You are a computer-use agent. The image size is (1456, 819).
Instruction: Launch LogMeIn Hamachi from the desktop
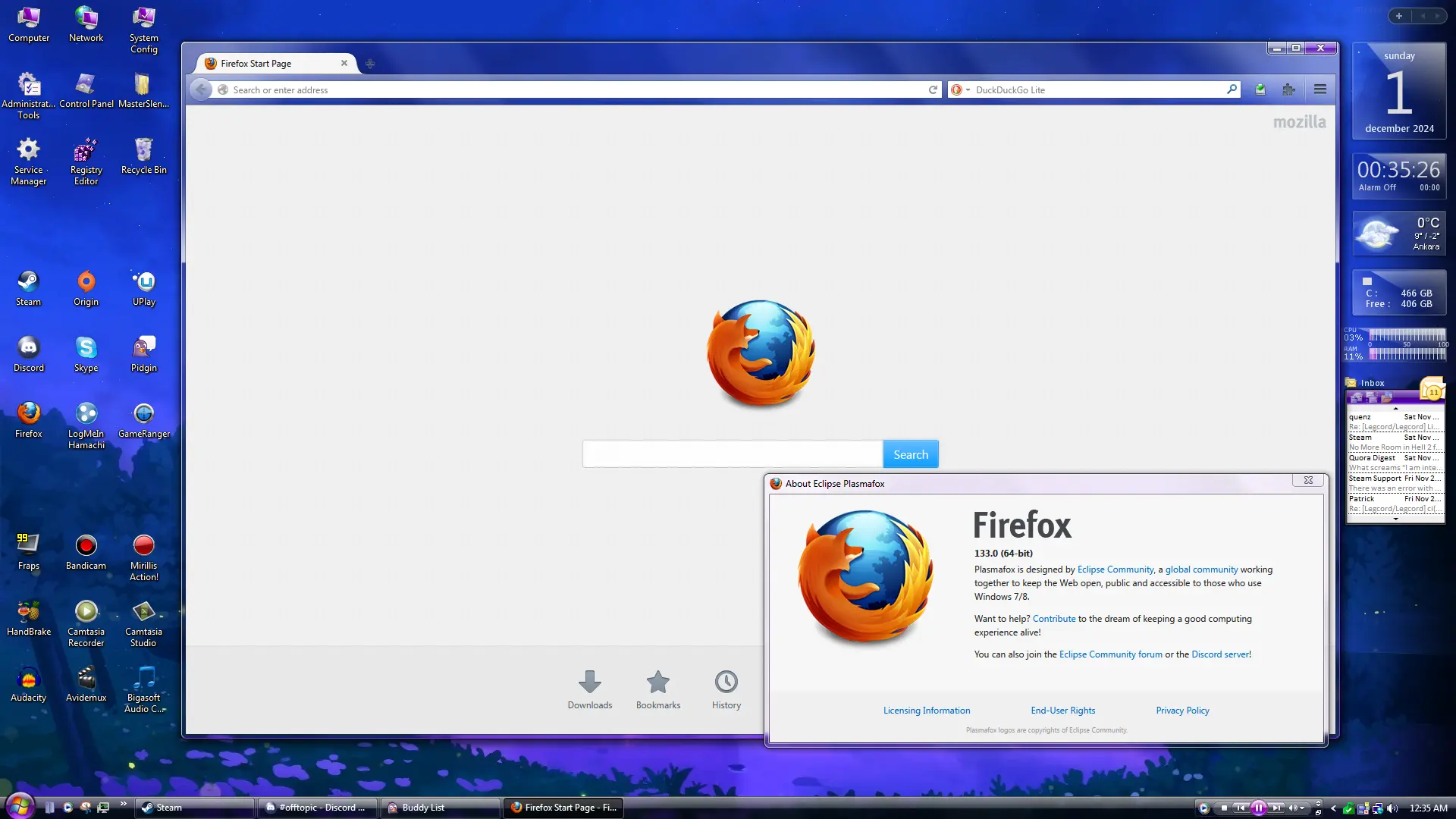86,425
